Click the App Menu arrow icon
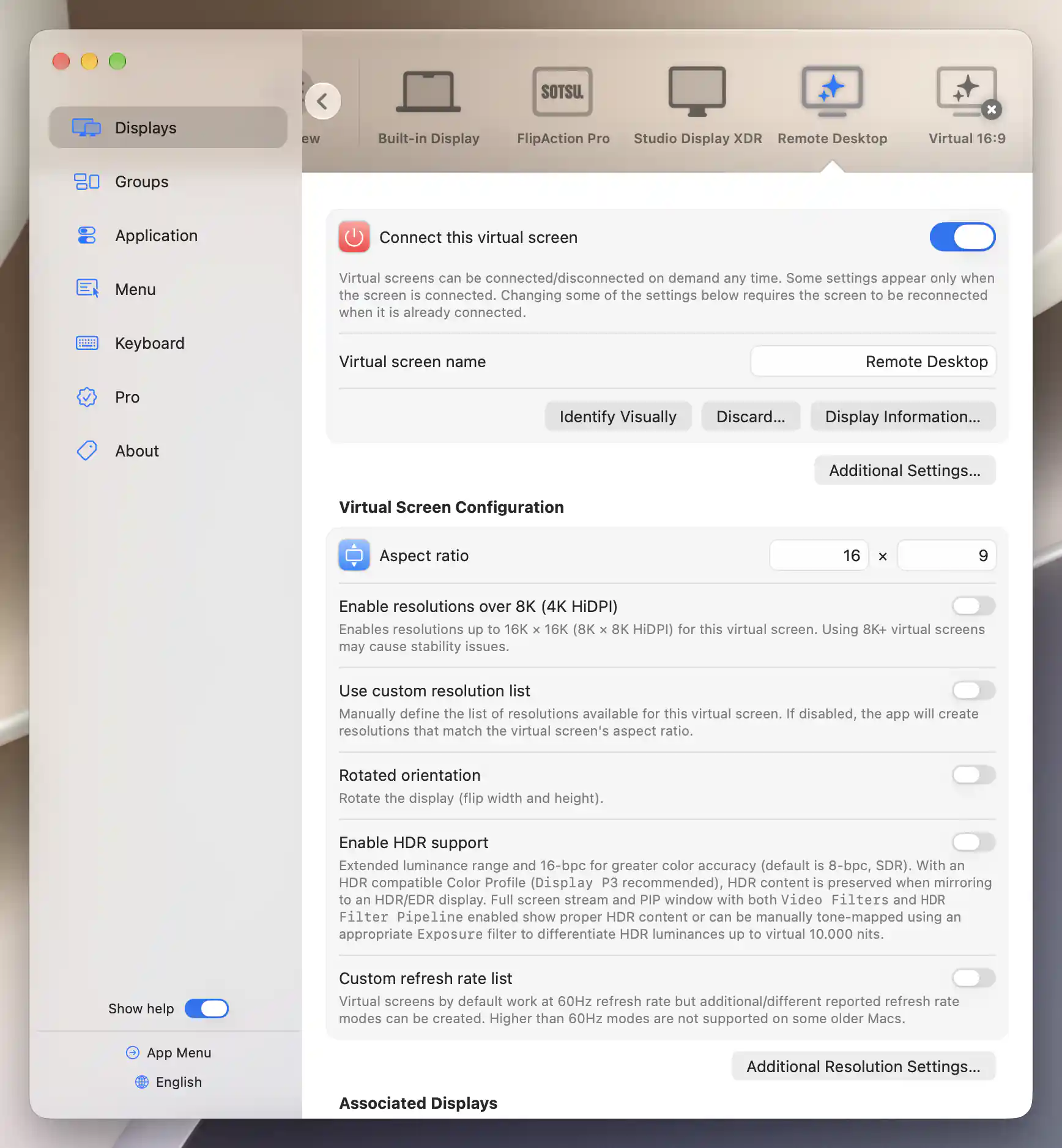Viewport: 1062px width, 1148px height. 133,1053
